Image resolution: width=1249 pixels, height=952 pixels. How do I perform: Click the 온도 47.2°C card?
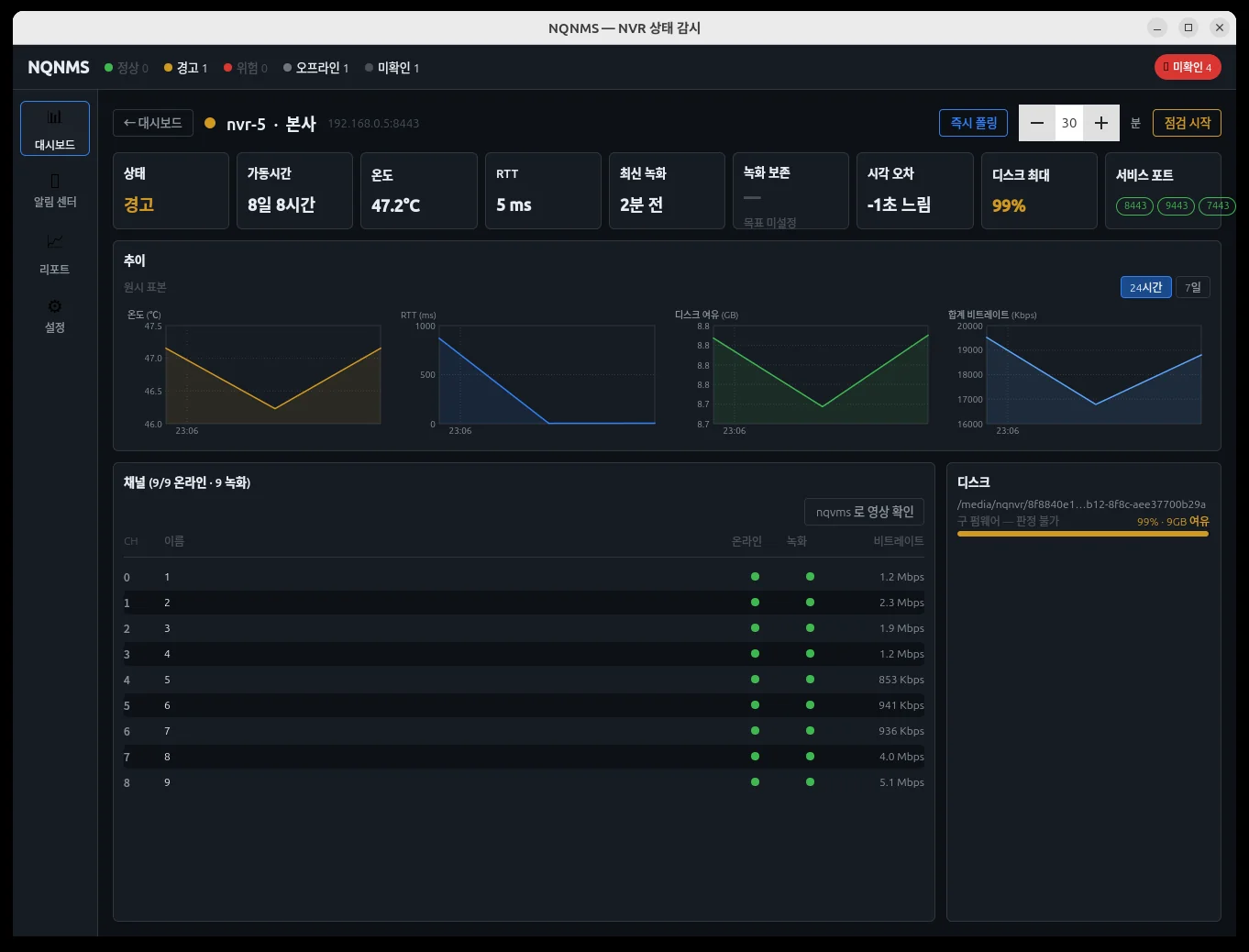(x=418, y=191)
